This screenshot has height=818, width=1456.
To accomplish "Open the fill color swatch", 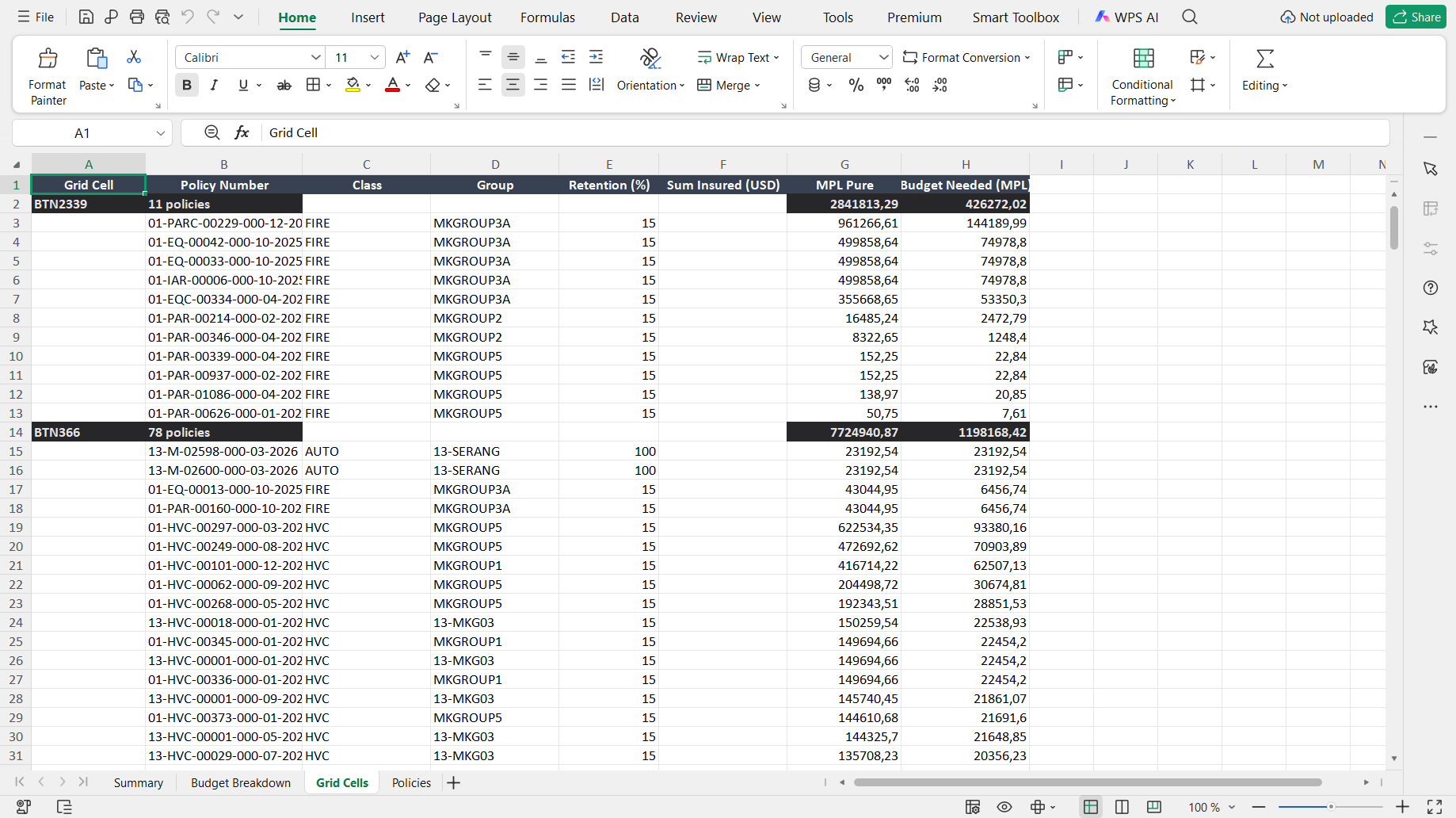I will (353, 85).
